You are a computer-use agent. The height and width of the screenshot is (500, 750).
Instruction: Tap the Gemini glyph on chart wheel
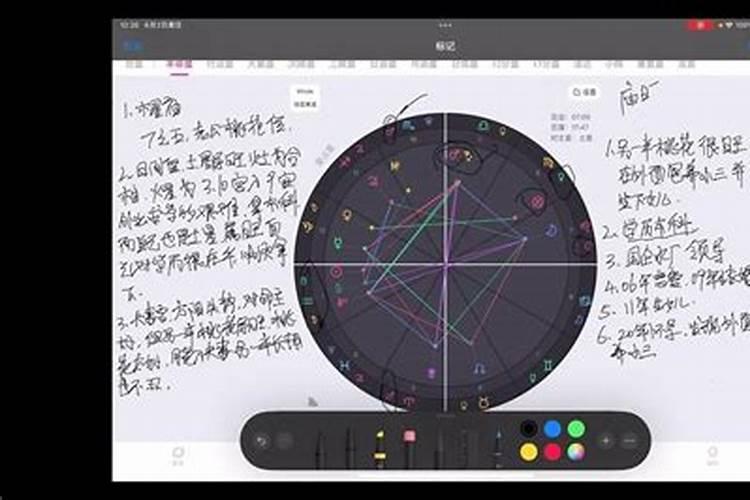[548, 367]
